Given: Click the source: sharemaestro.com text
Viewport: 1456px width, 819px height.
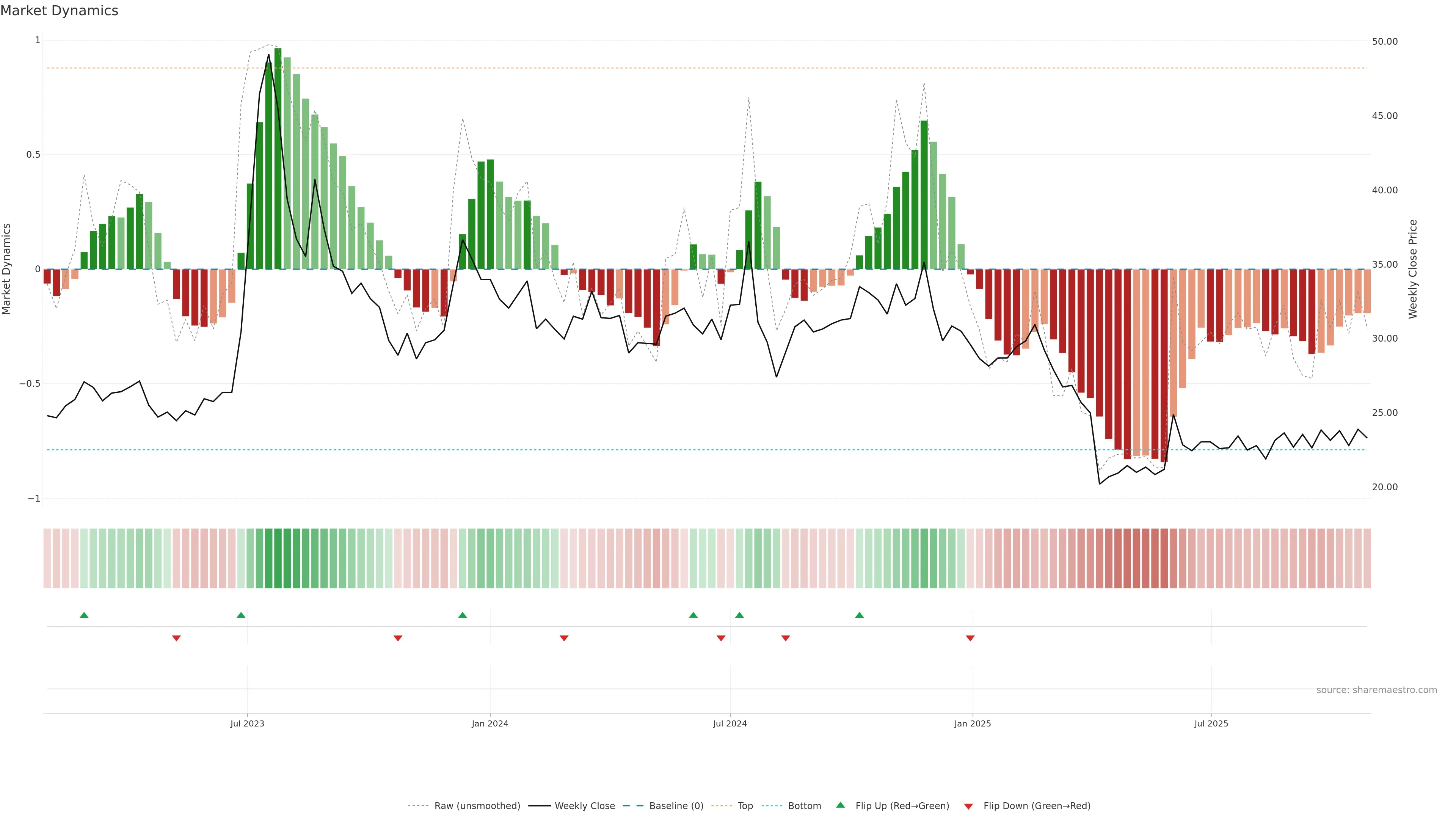Looking at the screenshot, I should coord(1376,690).
